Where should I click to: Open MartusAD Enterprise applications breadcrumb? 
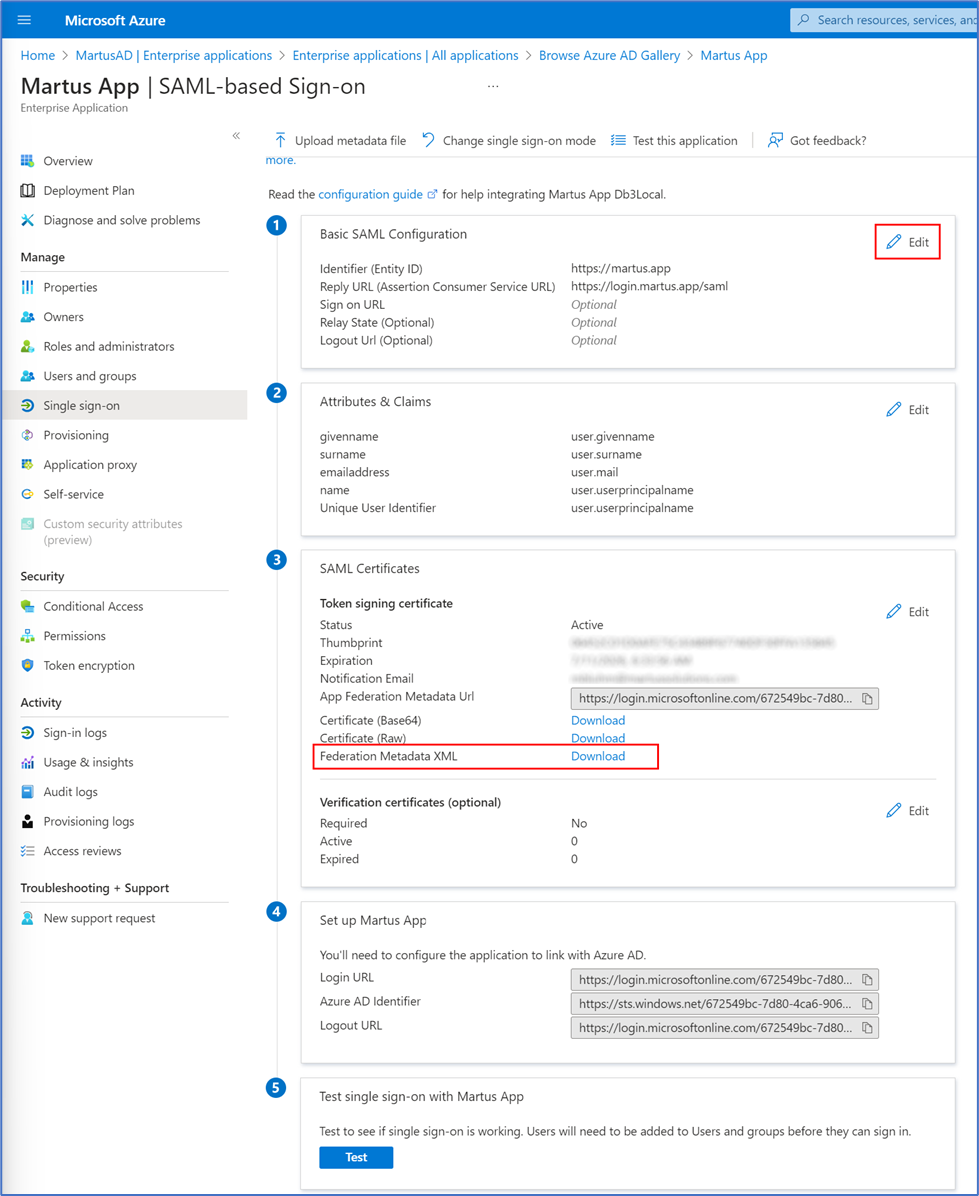click(174, 56)
